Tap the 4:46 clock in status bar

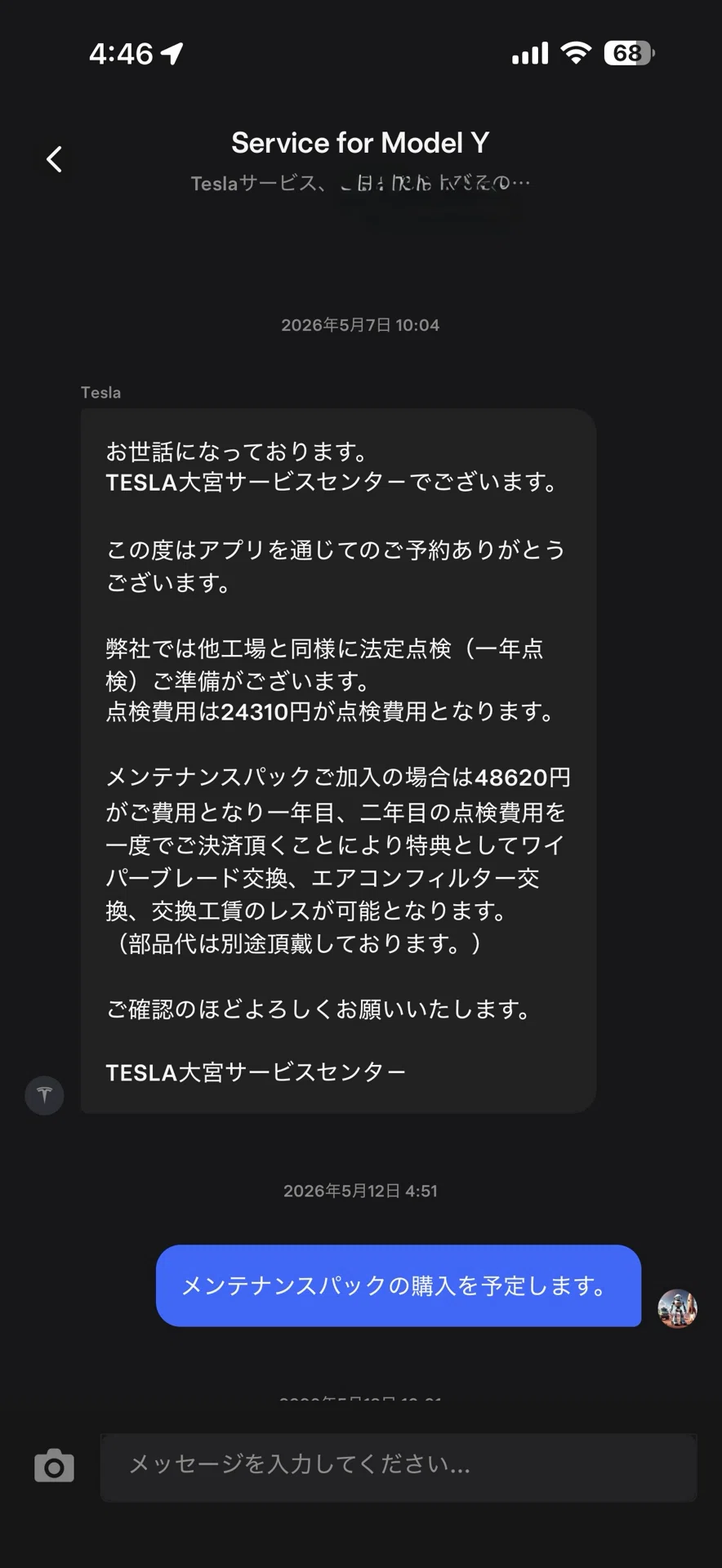121,54
